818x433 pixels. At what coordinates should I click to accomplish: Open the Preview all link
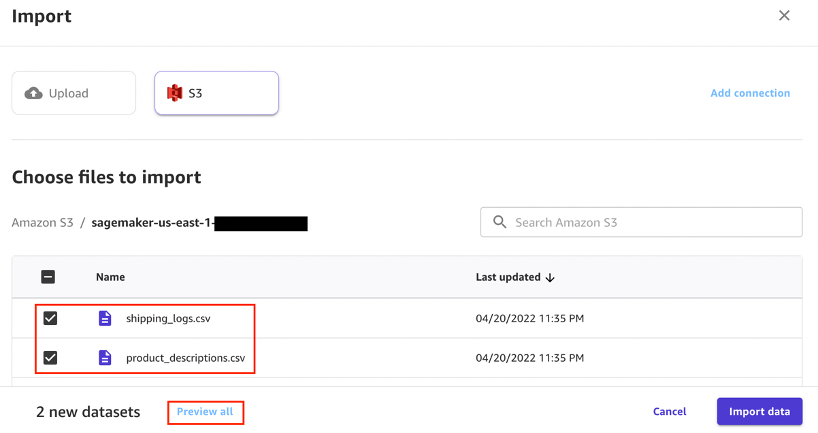coord(205,411)
